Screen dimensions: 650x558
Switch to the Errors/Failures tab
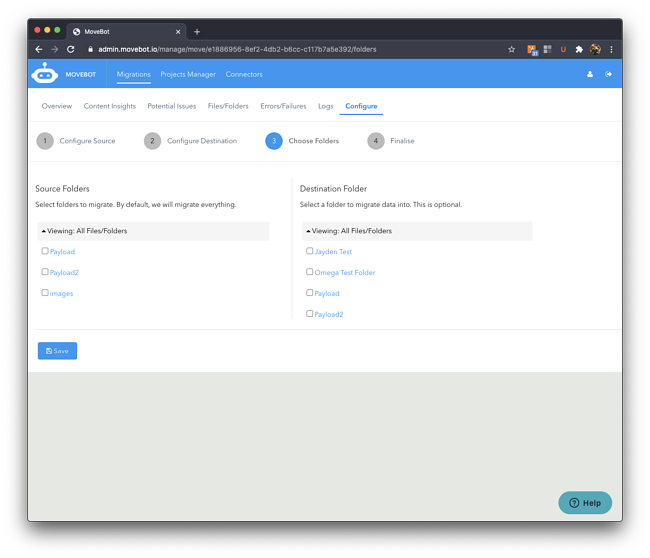pyautogui.click(x=283, y=106)
